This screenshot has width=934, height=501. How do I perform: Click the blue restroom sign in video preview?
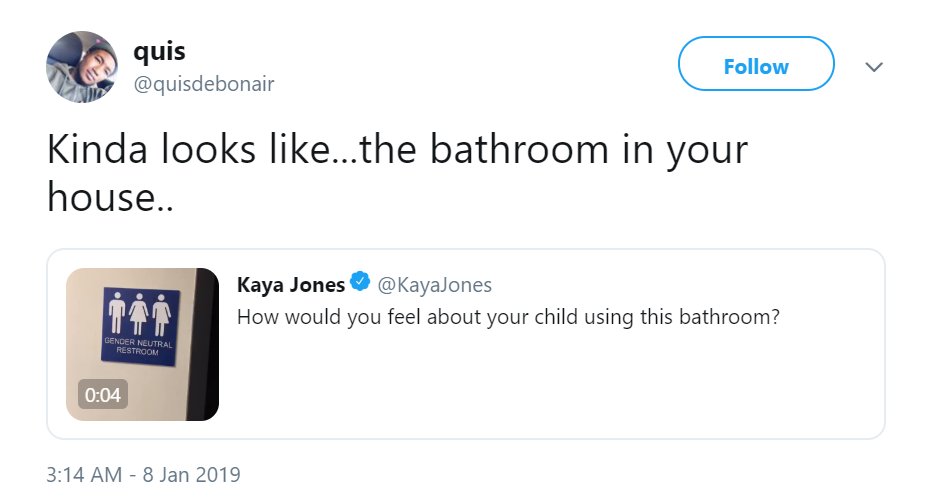pyautogui.click(x=141, y=326)
